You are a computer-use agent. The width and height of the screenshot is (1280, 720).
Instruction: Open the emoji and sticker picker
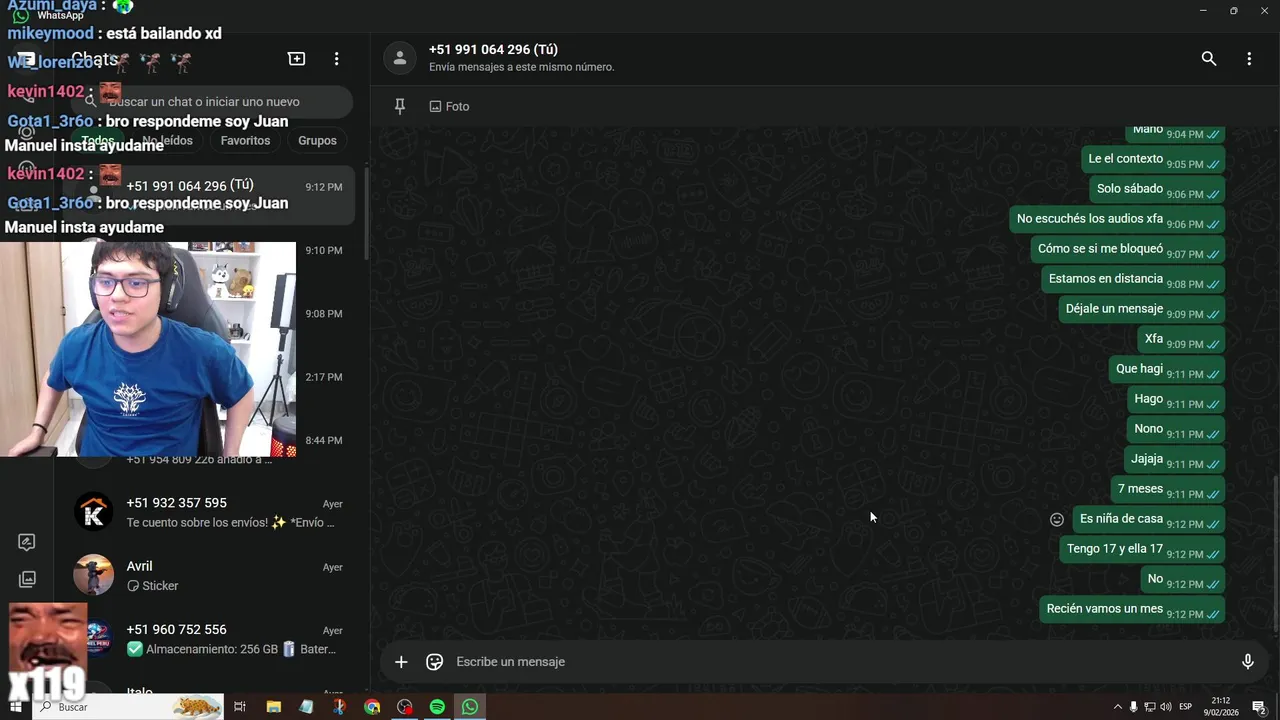click(x=435, y=661)
